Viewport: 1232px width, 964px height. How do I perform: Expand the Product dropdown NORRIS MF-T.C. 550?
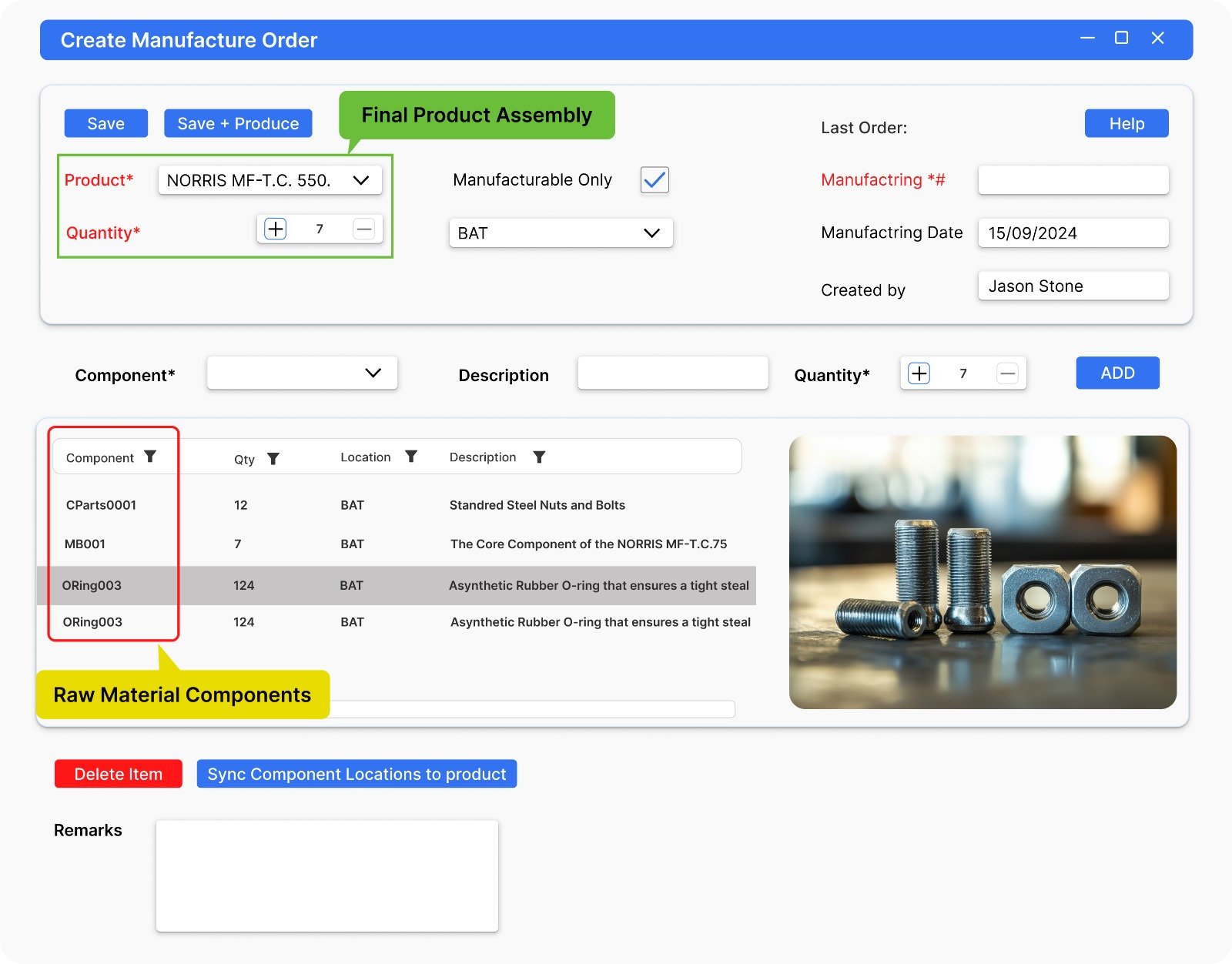pos(269,180)
